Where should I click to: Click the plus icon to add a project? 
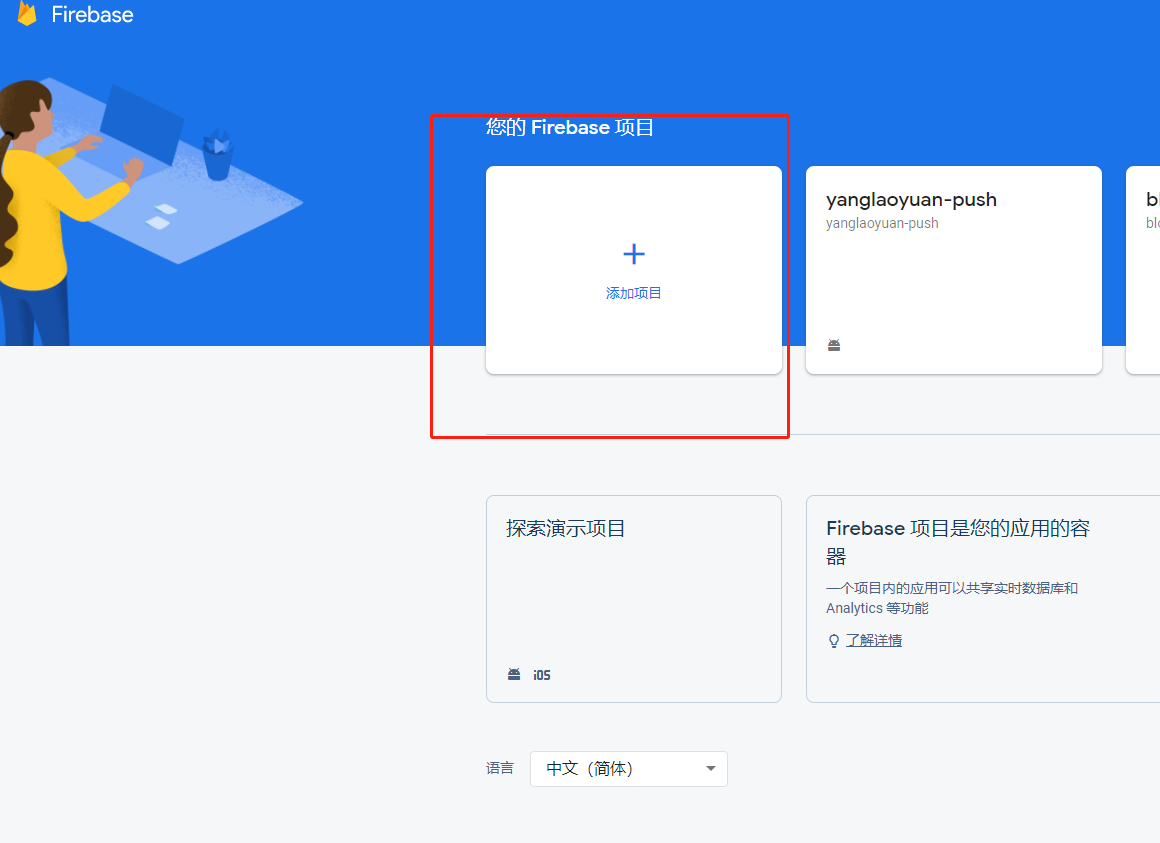click(x=633, y=253)
